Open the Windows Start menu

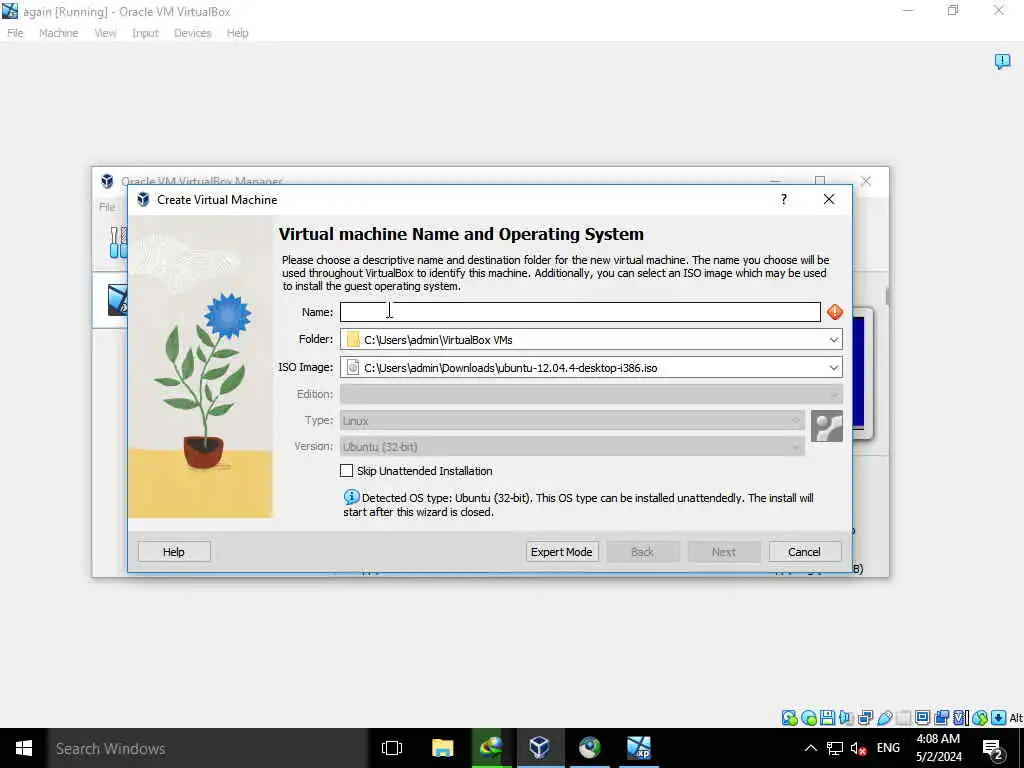[24, 748]
